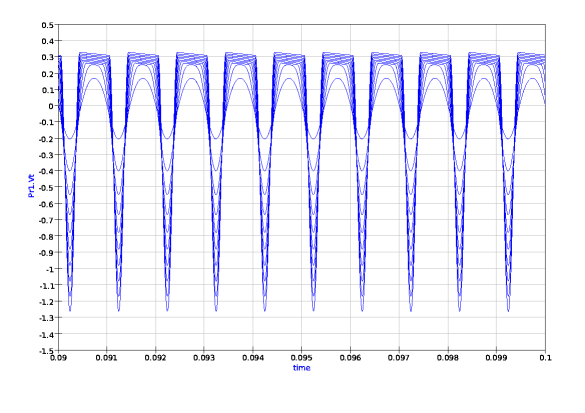
Task: Select the y-axis tick label -1.5
Action: point(46,351)
